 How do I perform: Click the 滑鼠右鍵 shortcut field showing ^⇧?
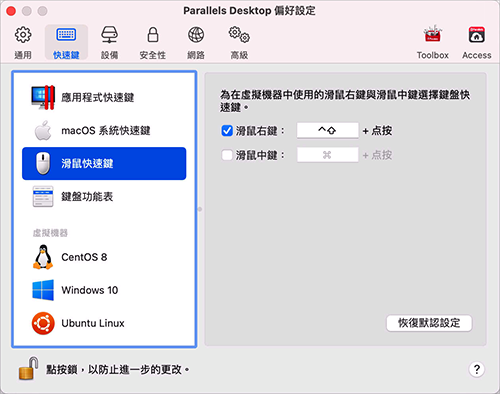pyautogui.click(x=328, y=130)
